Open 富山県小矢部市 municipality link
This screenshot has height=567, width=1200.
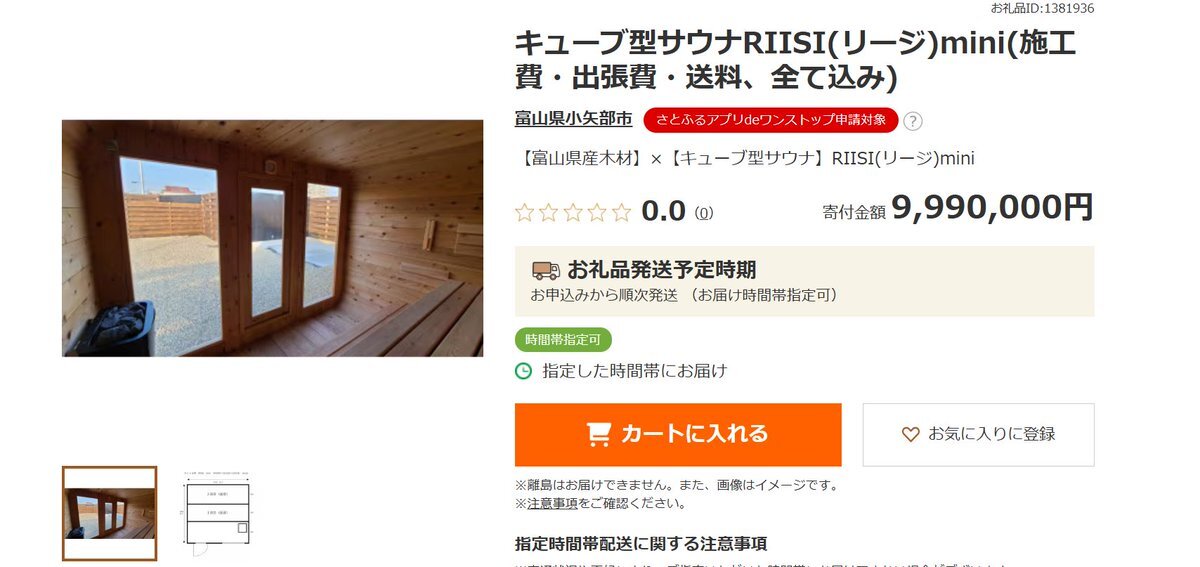pyautogui.click(x=573, y=119)
